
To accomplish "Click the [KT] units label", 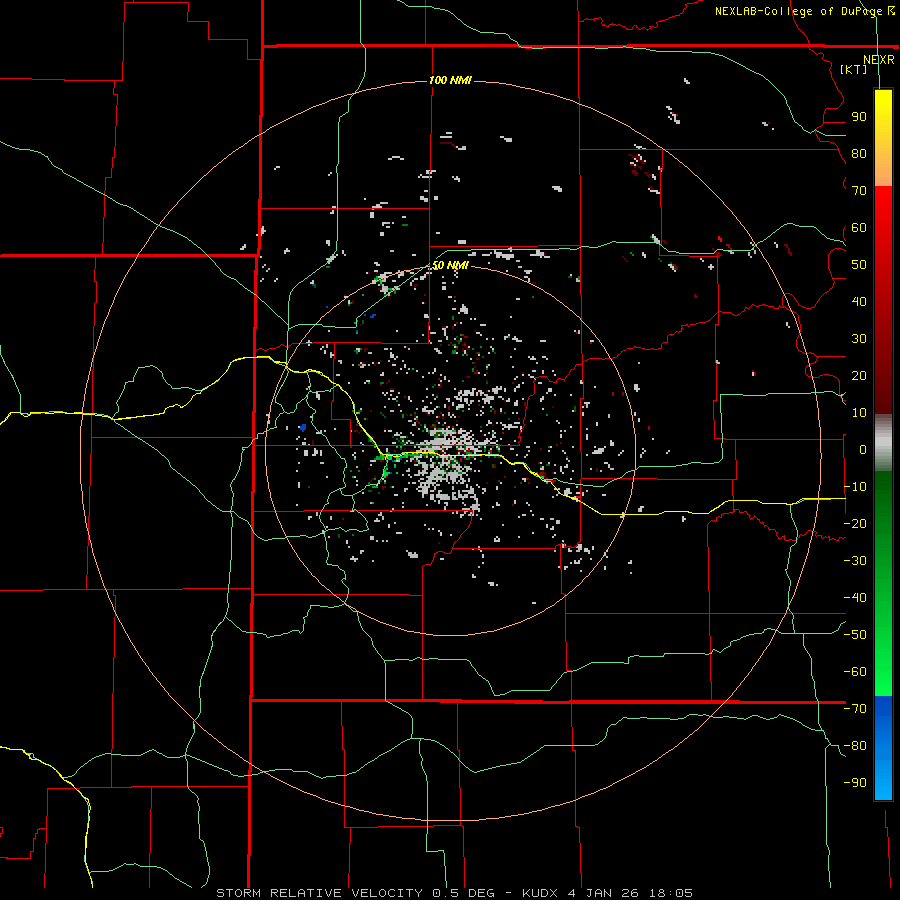I will 854,69.
